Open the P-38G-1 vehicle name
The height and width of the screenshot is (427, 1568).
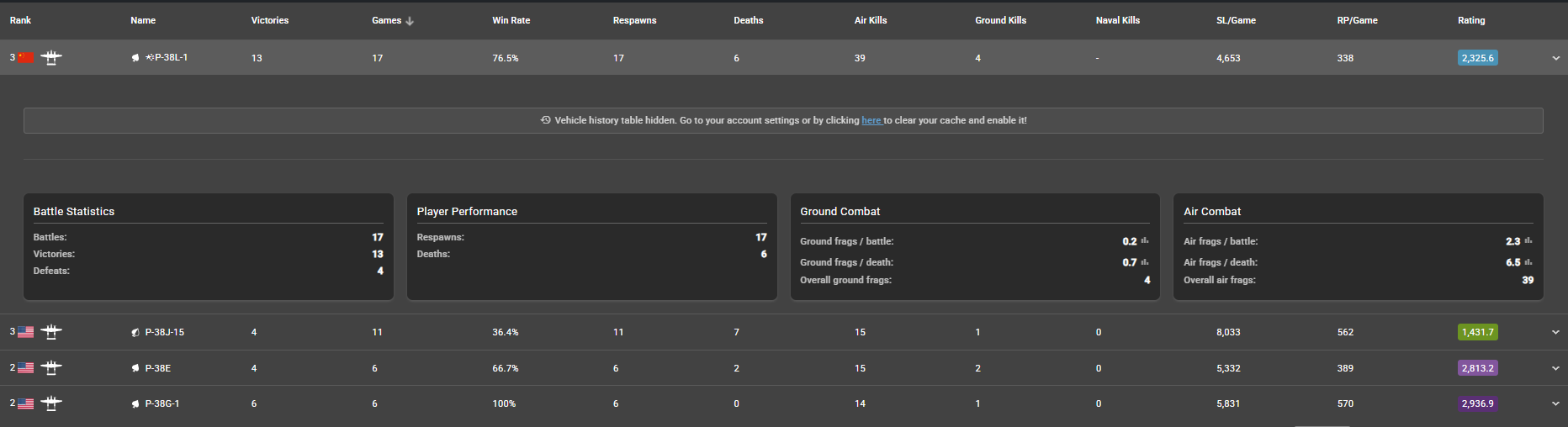tap(162, 403)
